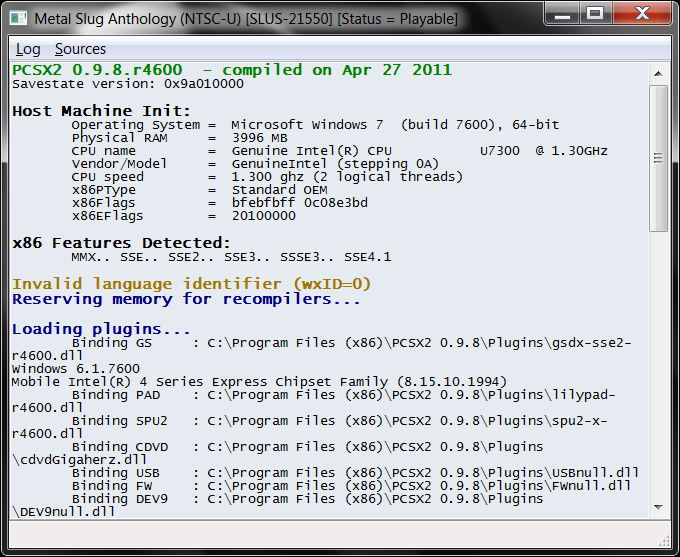Click the Windows 6.1.7600 line
The height and width of the screenshot is (557, 680).
pyautogui.click(x=76, y=369)
